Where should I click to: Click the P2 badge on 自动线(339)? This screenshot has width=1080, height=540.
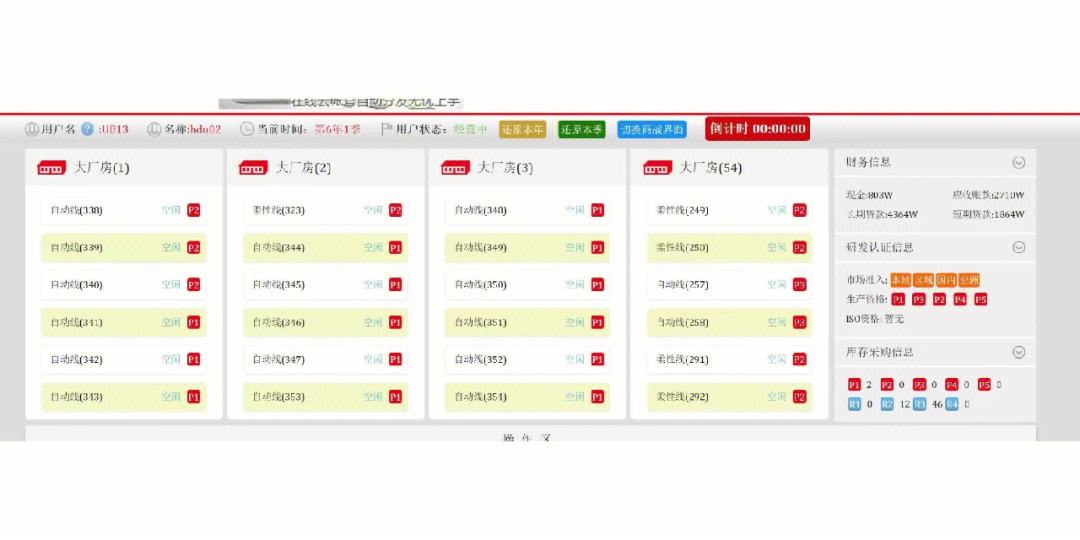pos(194,247)
